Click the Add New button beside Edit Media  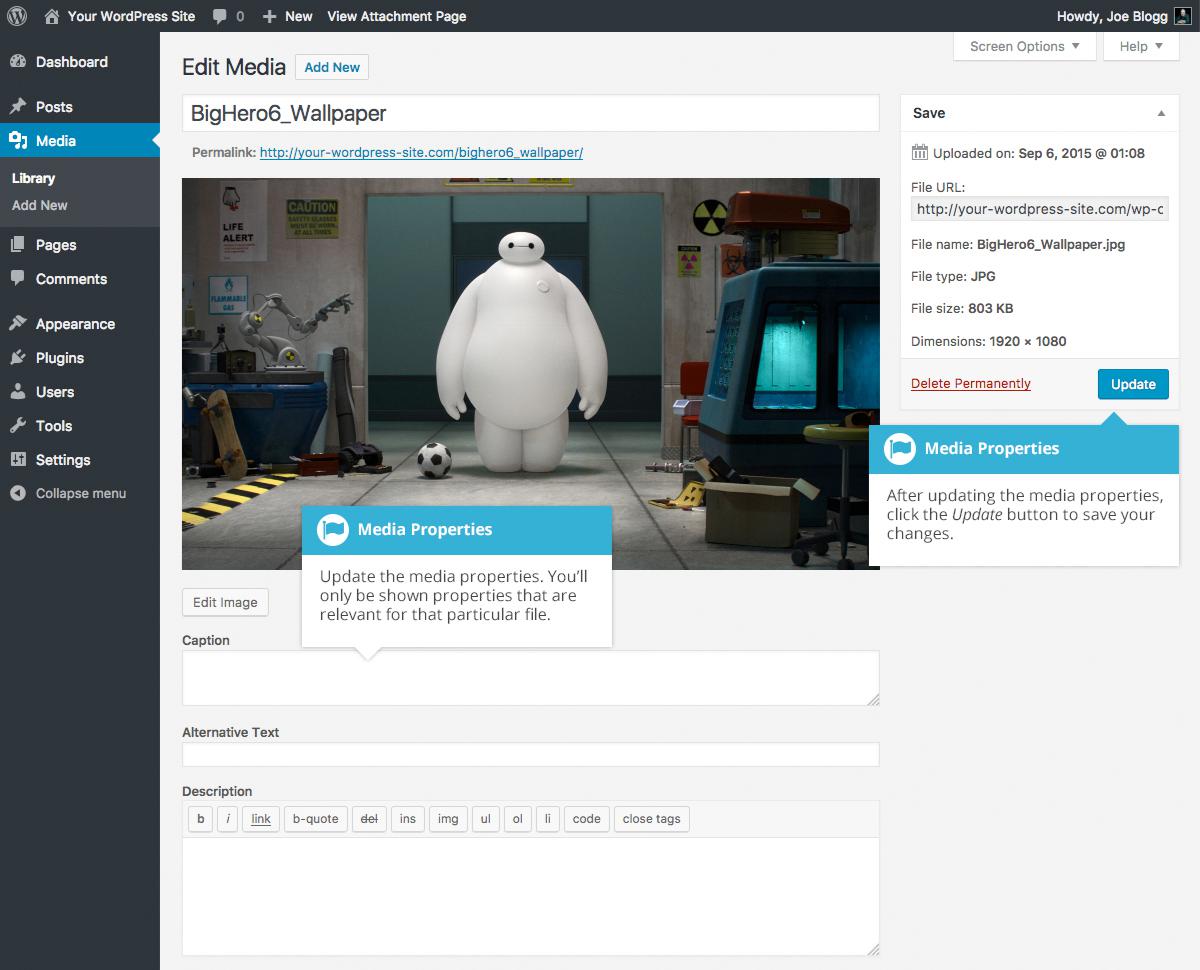332,67
